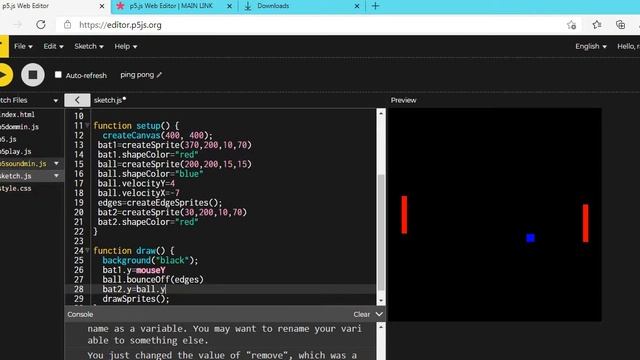Expand the Sketch Files options arrow

(56, 100)
